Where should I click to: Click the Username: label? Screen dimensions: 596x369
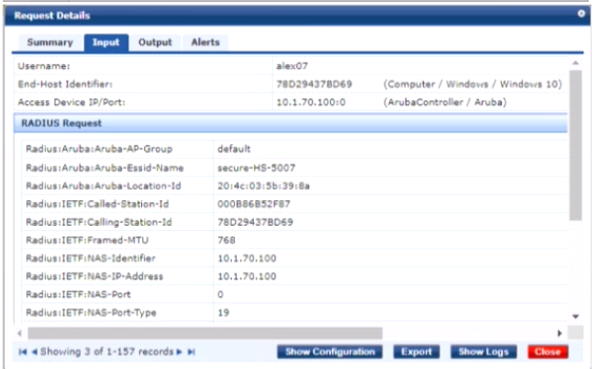pyautogui.click(x=44, y=66)
